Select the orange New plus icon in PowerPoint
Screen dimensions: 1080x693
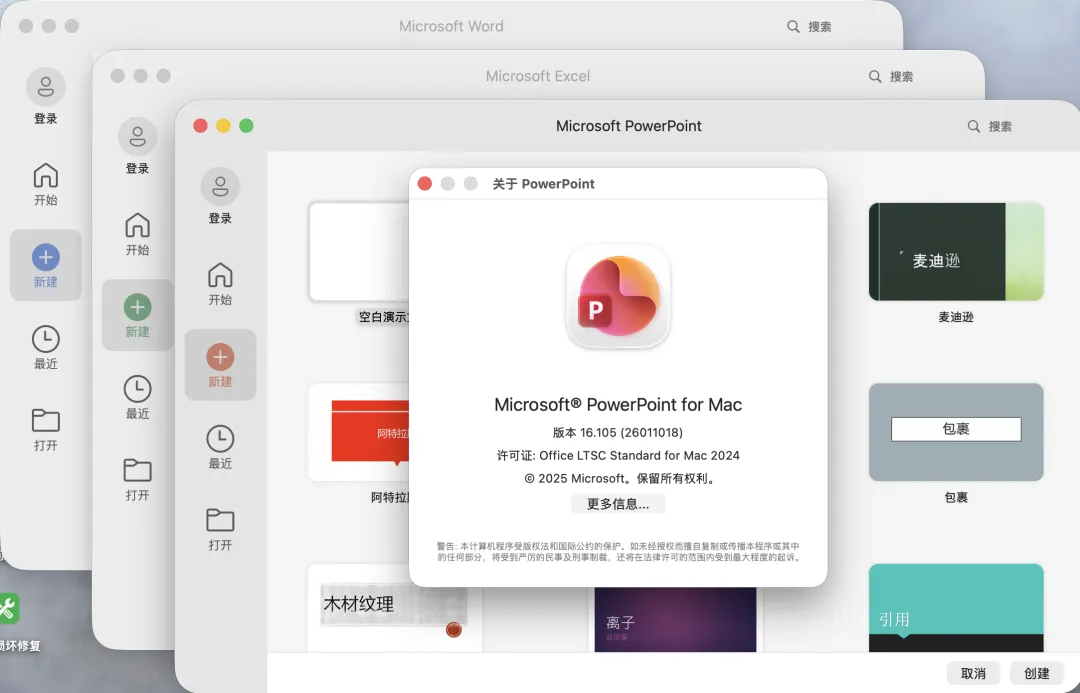coord(220,357)
